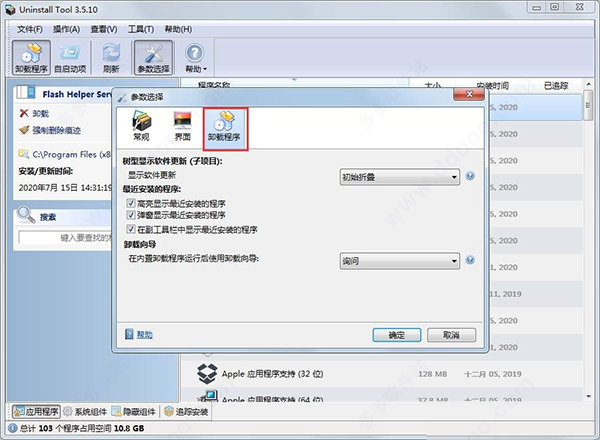Open the 询问 uninstall wizard dropdown
This screenshot has width=600, height=440.
pos(399,261)
